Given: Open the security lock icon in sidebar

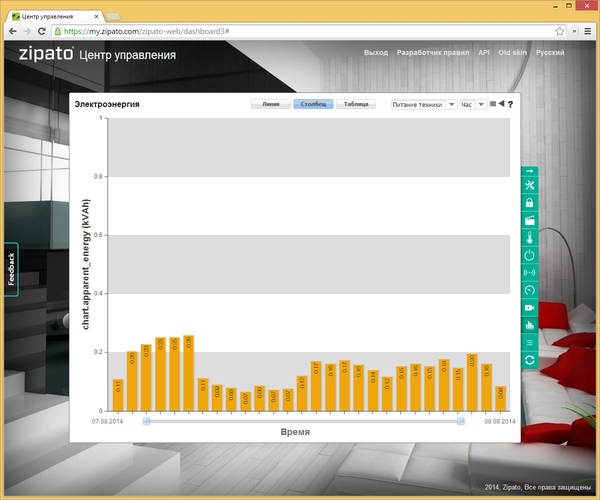Looking at the screenshot, I should (x=530, y=203).
